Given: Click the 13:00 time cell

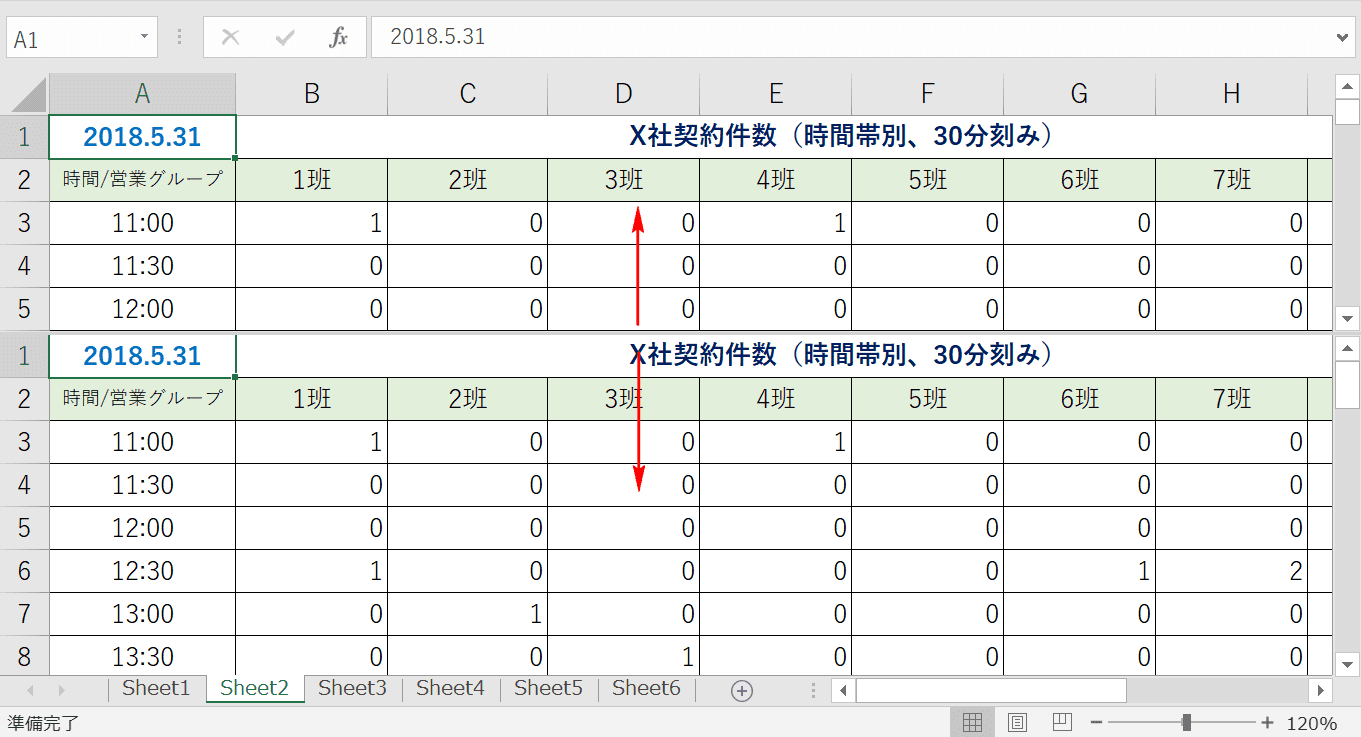Looking at the screenshot, I should (x=143, y=614).
